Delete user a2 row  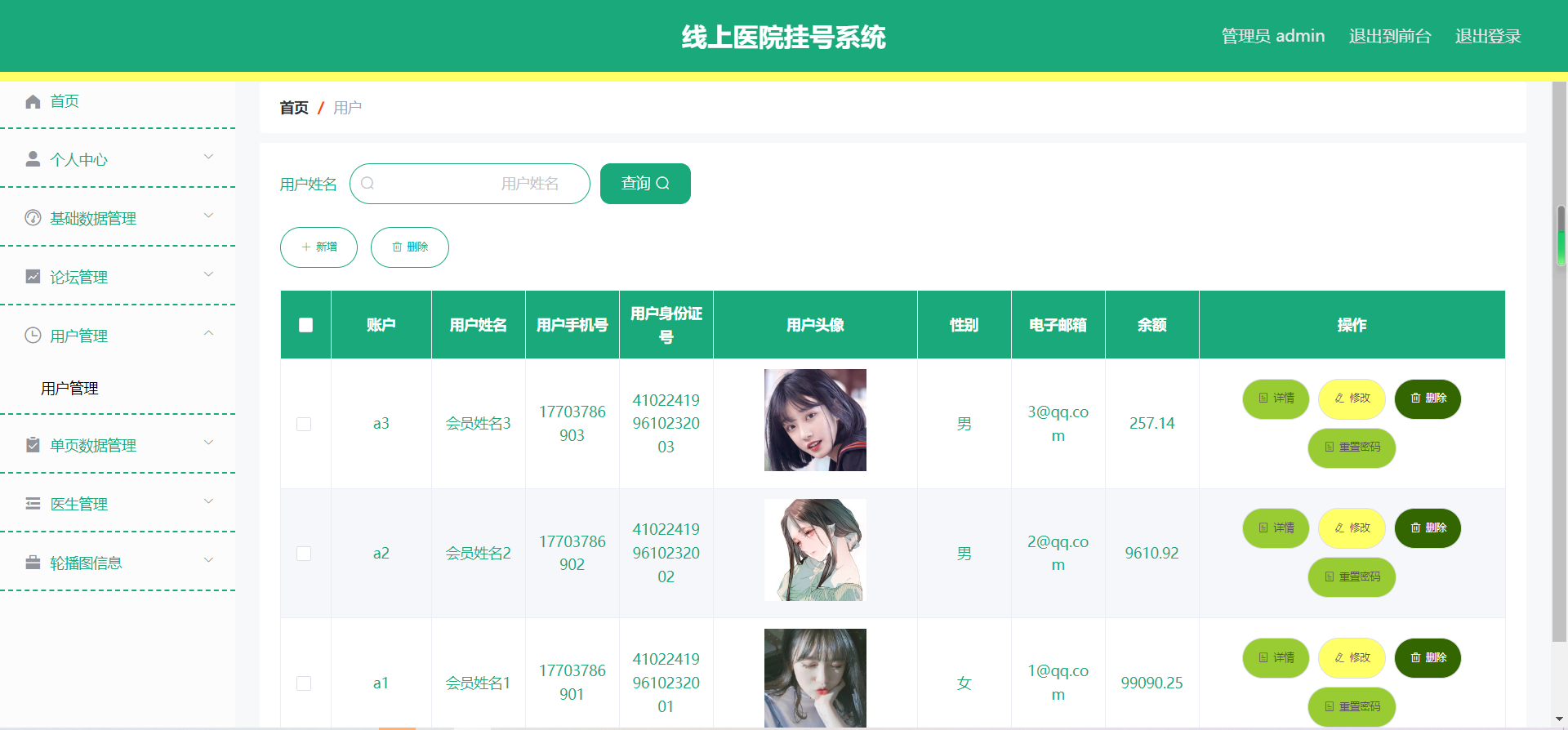tap(1428, 528)
